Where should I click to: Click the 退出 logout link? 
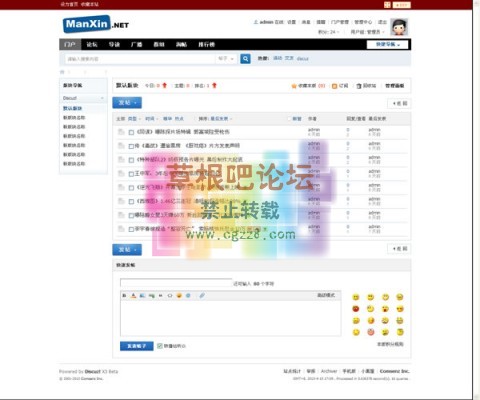382,22
